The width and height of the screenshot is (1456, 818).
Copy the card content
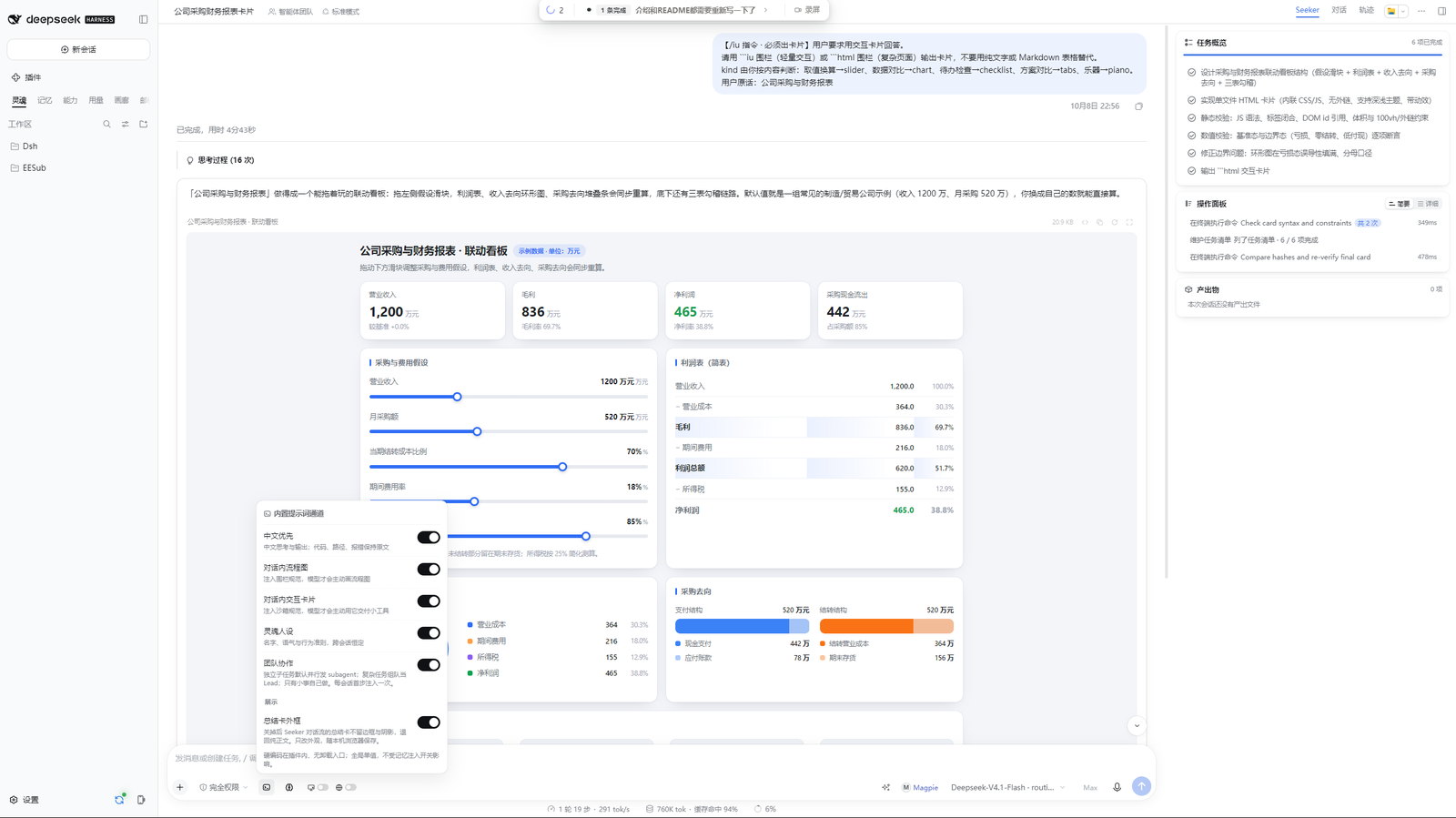pyautogui.click(x=1099, y=222)
